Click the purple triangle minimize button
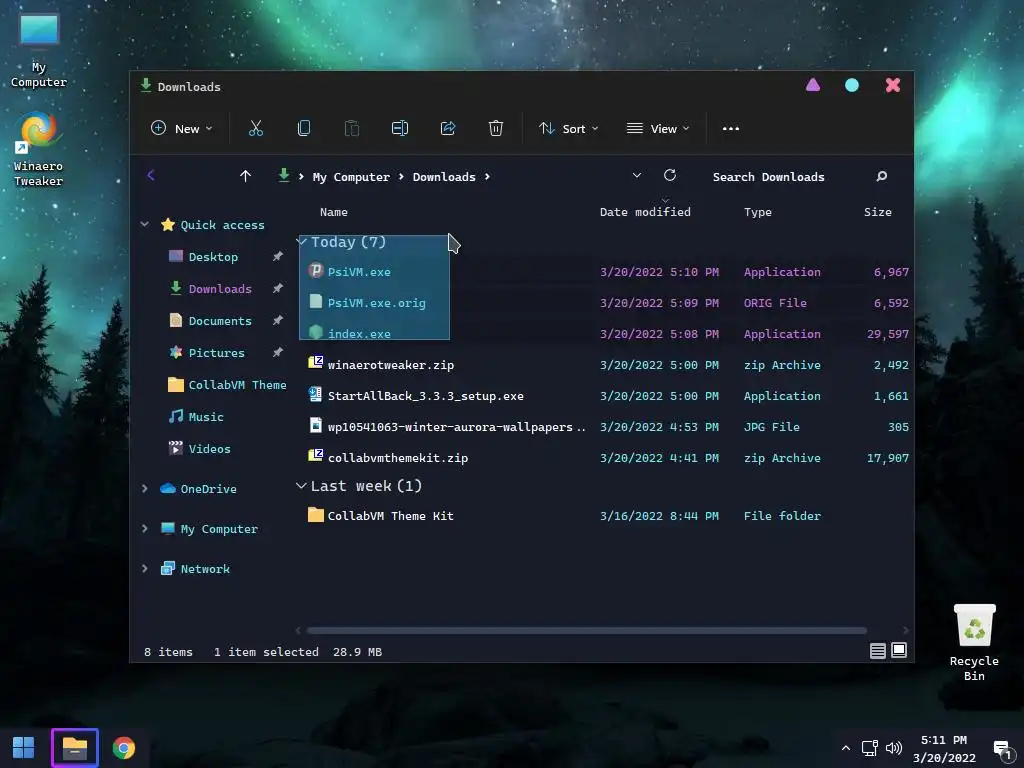Screen dimensions: 1024x768 pos(812,85)
